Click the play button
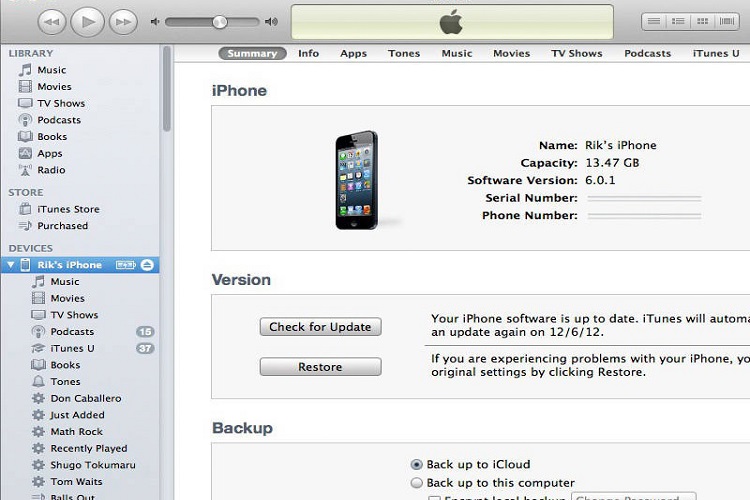The width and height of the screenshot is (750, 500). pyautogui.click(x=88, y=22)
